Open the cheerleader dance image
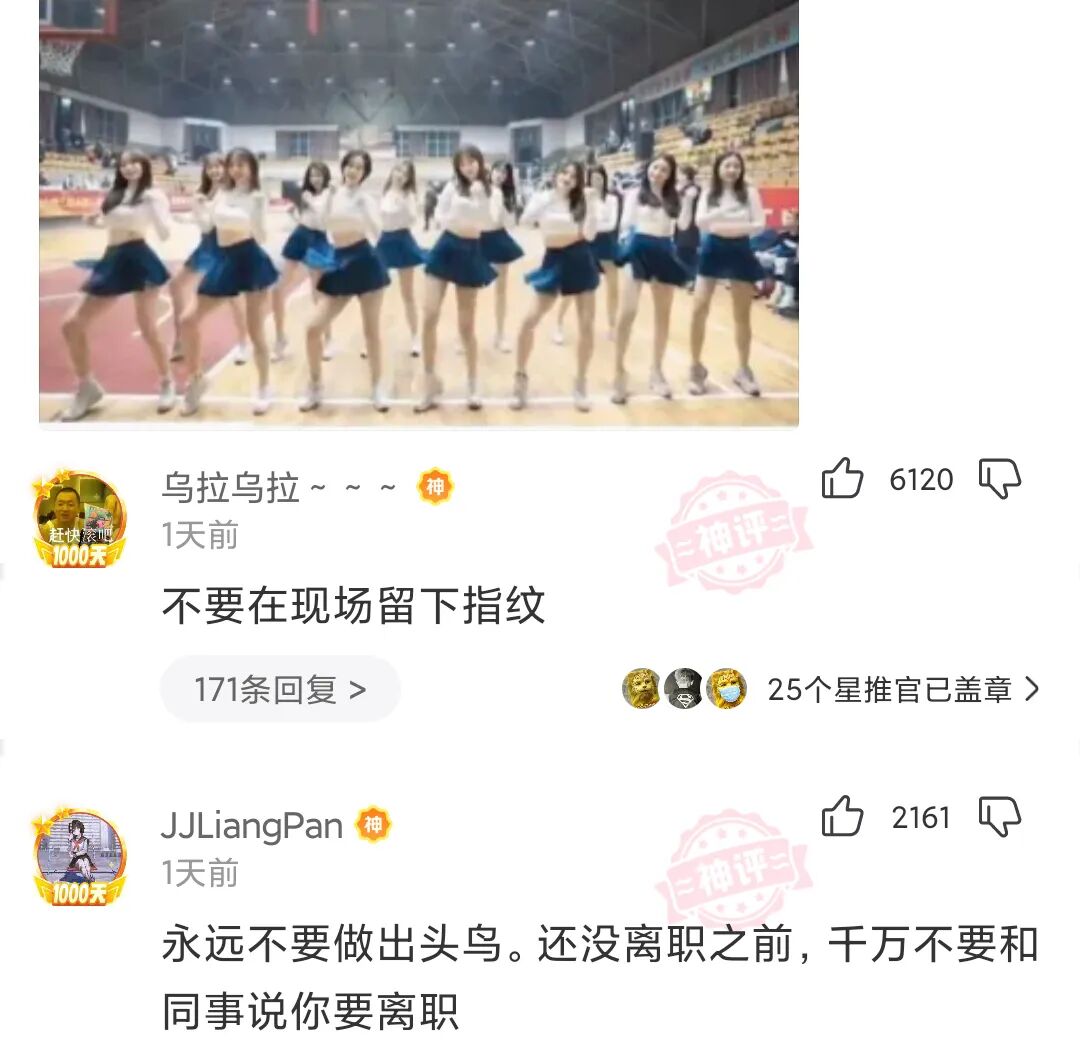The height and width of the screenshot is (1048, 1080). [x=419, y=211]
